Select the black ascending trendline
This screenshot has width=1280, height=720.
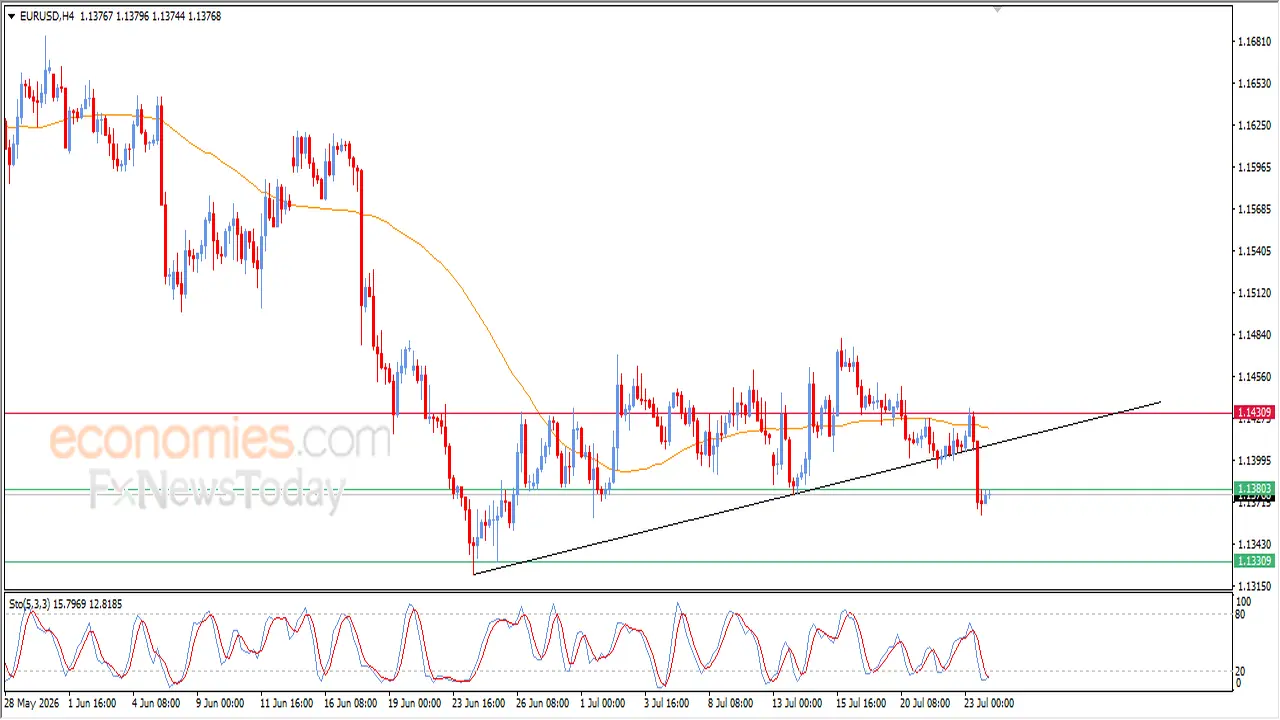point(817,487)
